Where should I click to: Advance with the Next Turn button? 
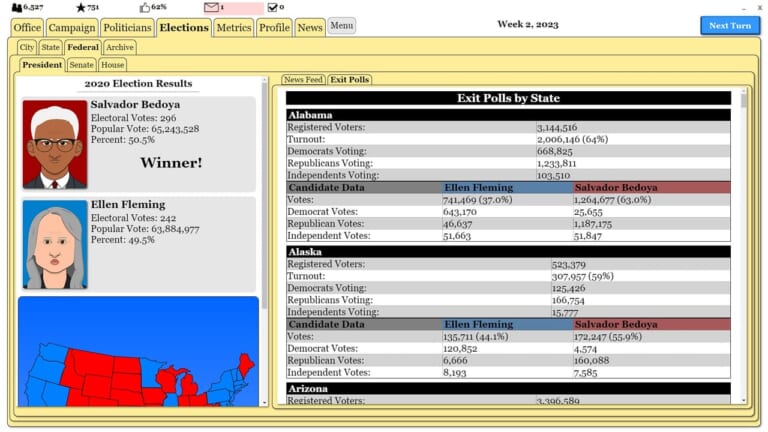tap(729, 26)
